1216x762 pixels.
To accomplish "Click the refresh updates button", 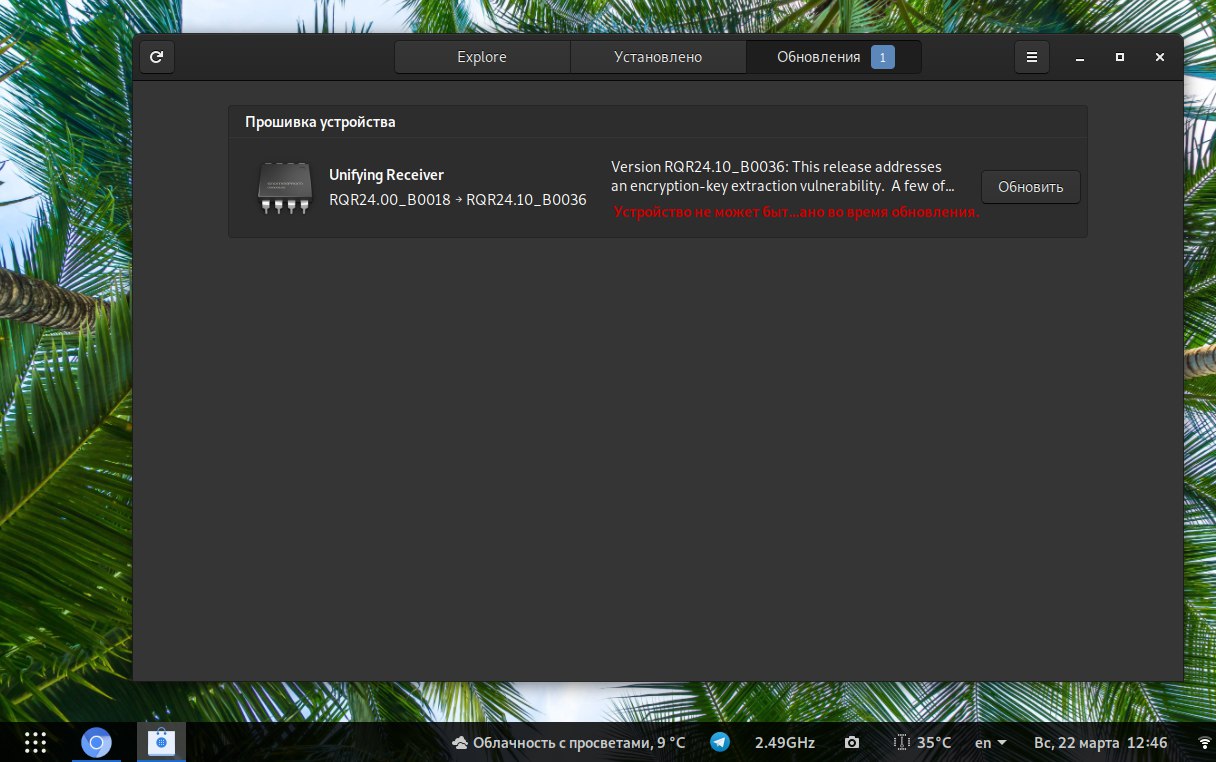I will click(x=156, y=57).
